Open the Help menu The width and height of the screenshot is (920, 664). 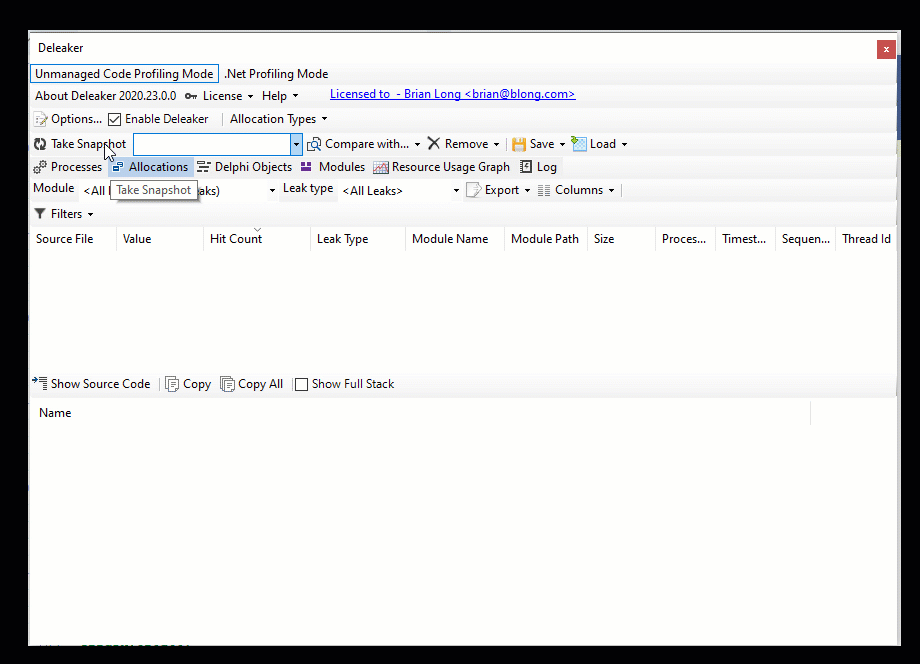[x=280, y=96]
